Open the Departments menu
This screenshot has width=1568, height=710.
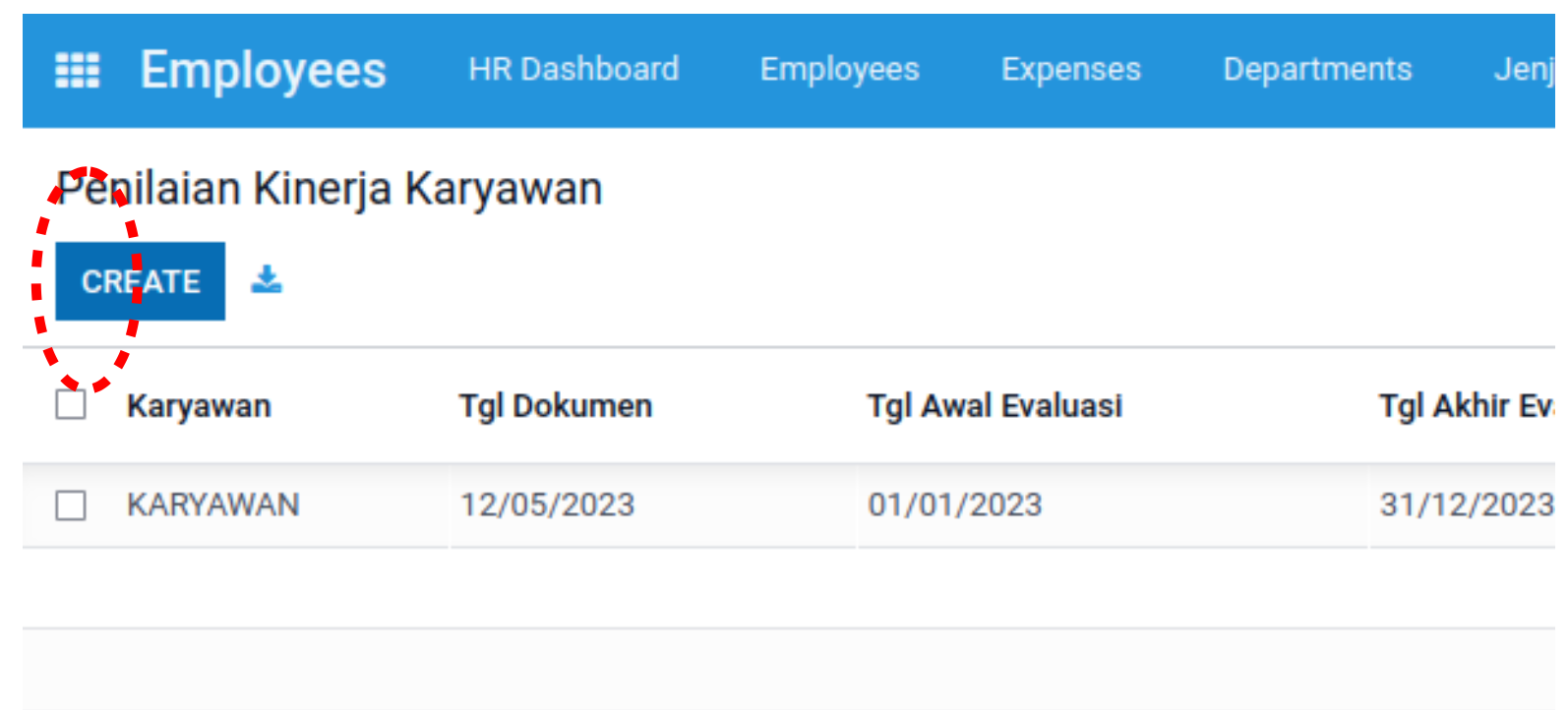click(1316, 69)
